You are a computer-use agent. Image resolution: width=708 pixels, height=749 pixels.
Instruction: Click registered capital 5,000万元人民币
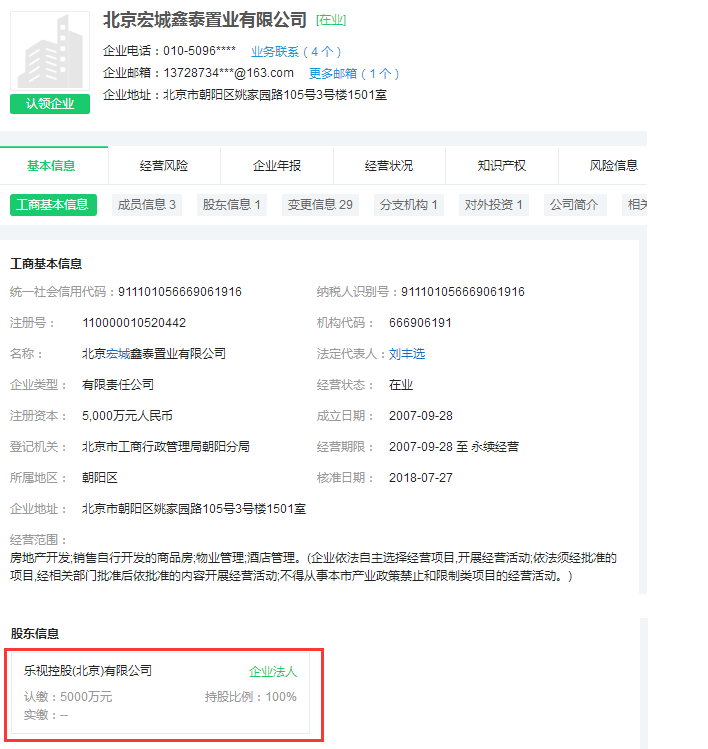(x=127, y=416)
